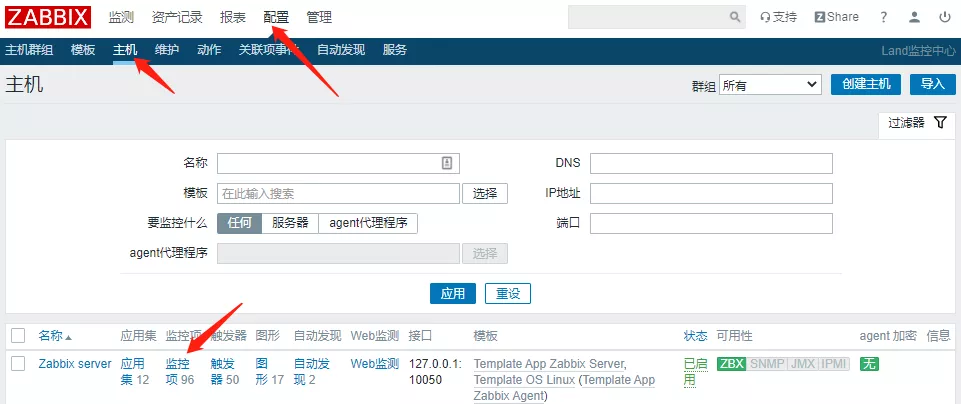Sort the host list by 名称 column
This screenshot has height=404, width=961.
[x=54, y=335]
